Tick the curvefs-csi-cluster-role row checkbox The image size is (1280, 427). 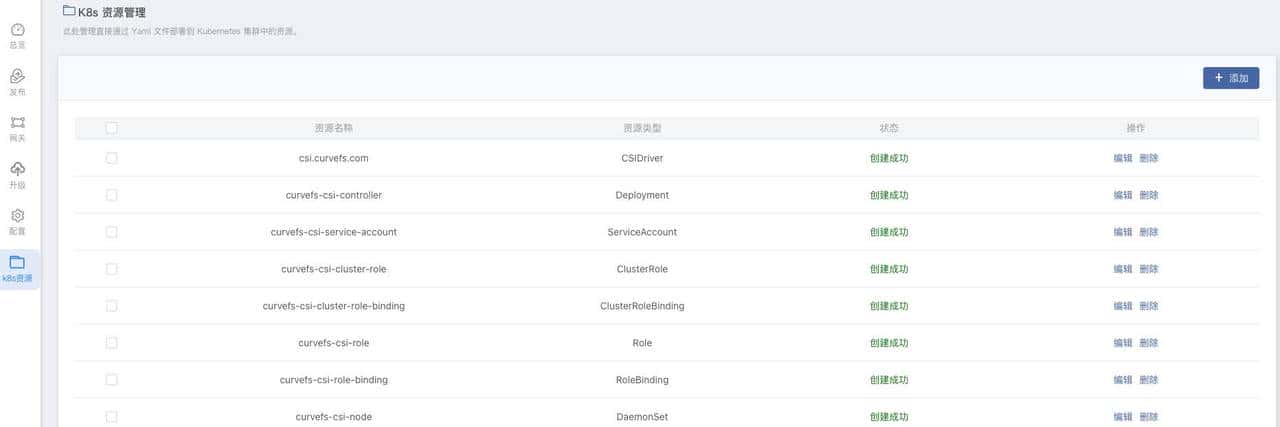pos(111,269)
